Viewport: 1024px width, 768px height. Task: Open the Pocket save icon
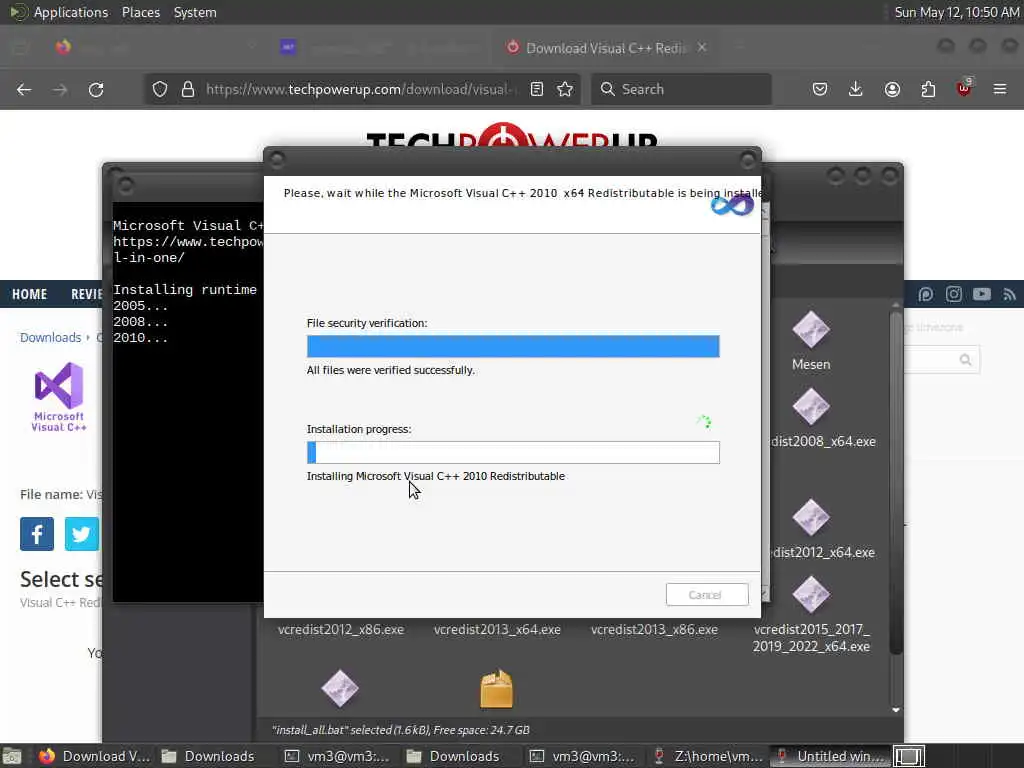[820, 89]
